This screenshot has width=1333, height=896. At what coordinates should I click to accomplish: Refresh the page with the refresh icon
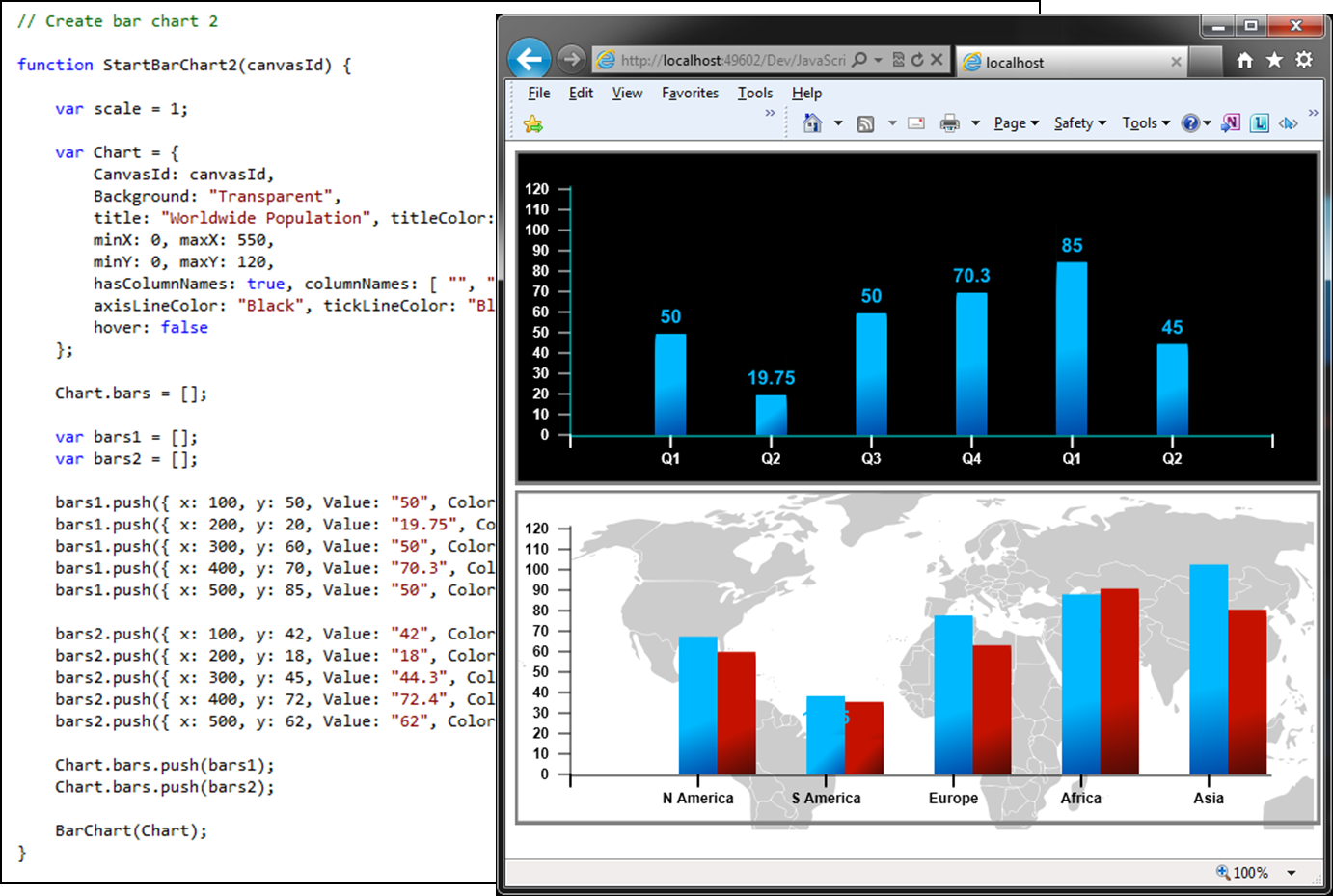coord(916,60)
